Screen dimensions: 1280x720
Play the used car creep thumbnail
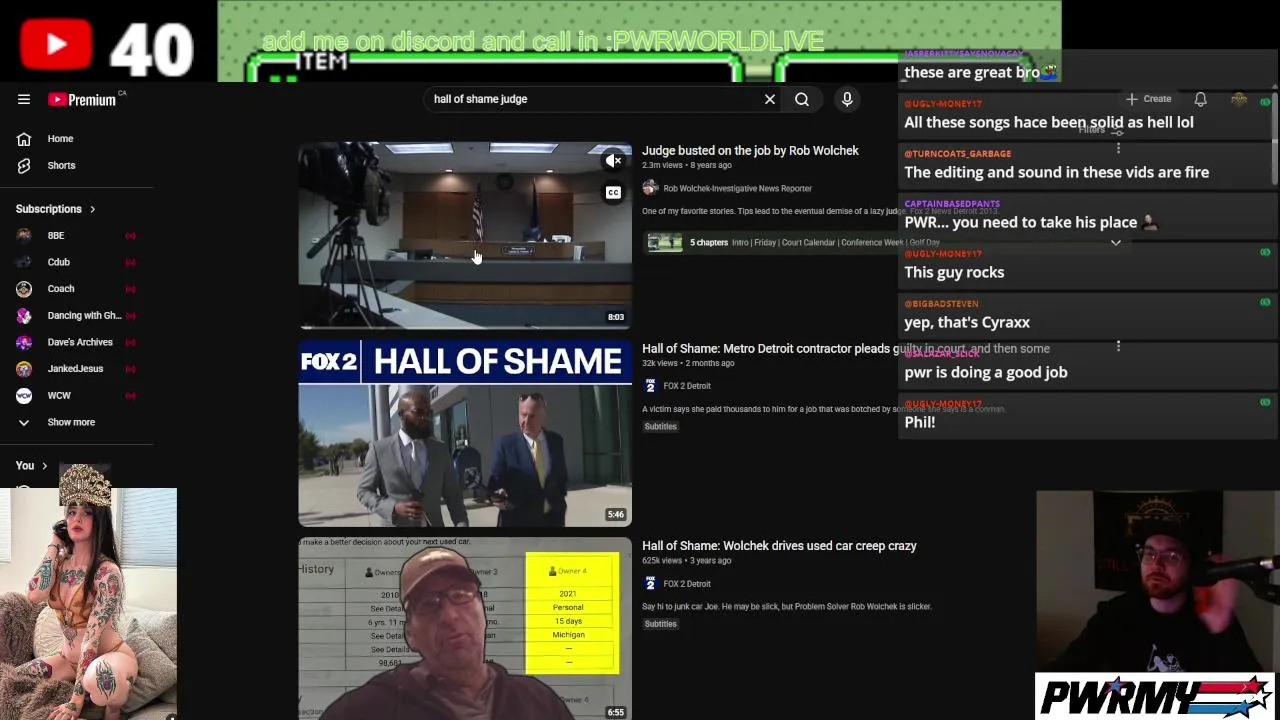point(465,629)
